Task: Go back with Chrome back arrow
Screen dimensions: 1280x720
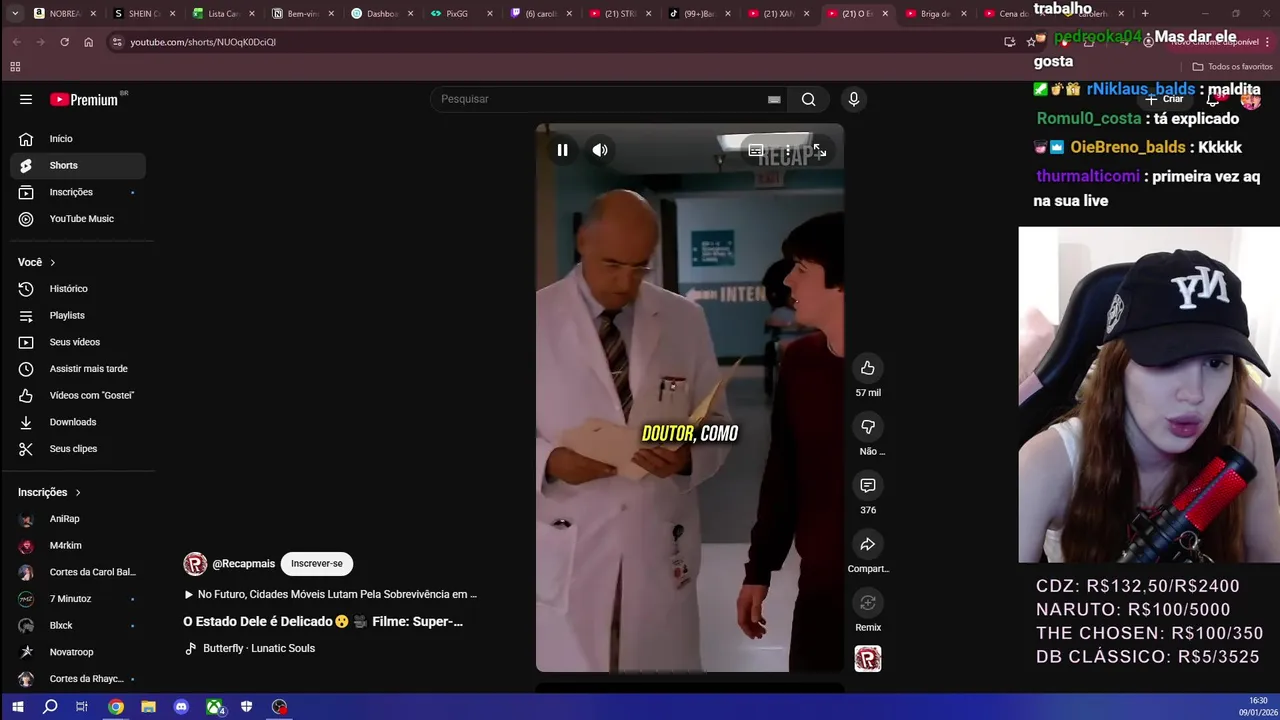Action: 16,42
